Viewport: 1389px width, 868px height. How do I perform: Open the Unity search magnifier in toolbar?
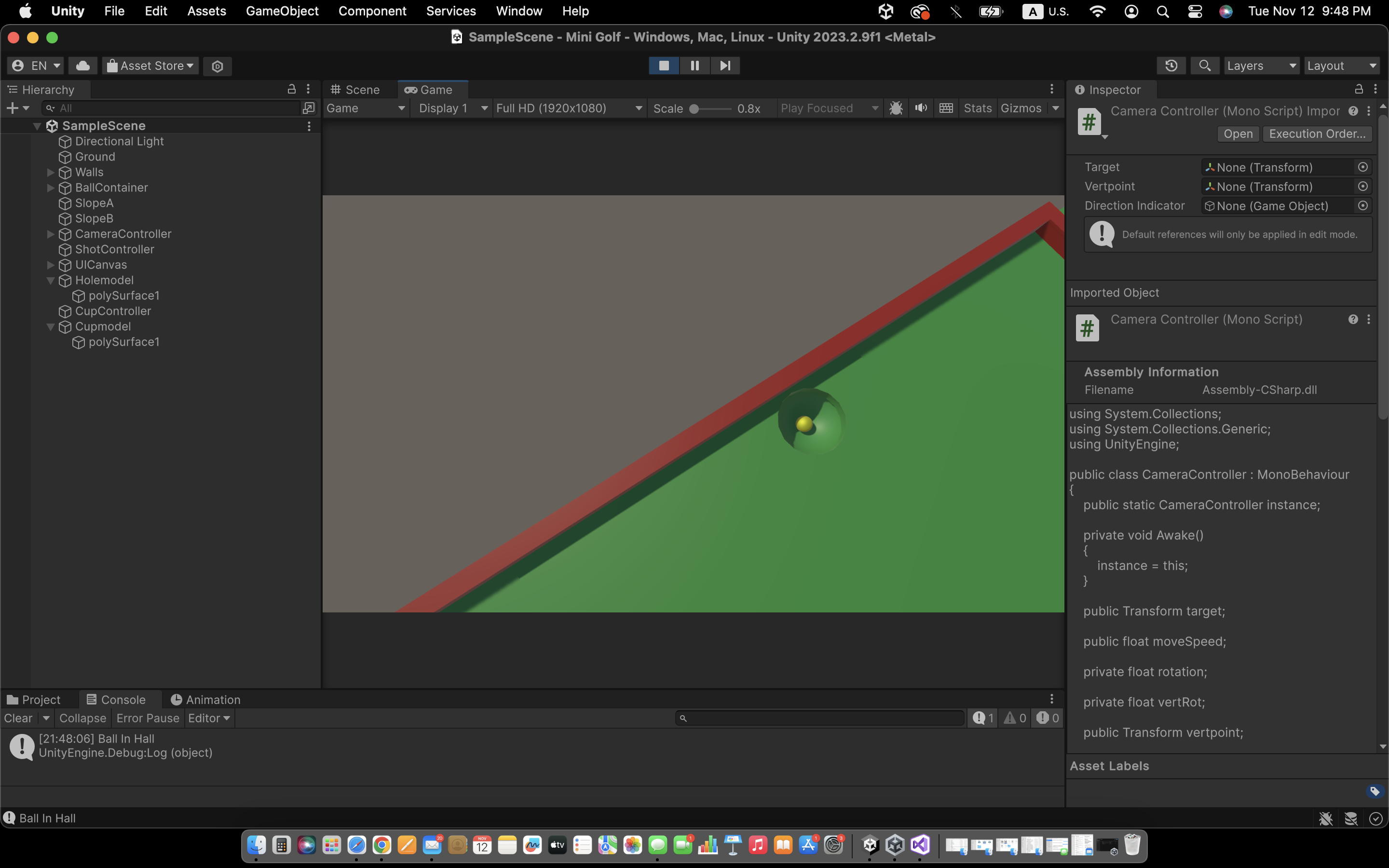point(1205,66)
